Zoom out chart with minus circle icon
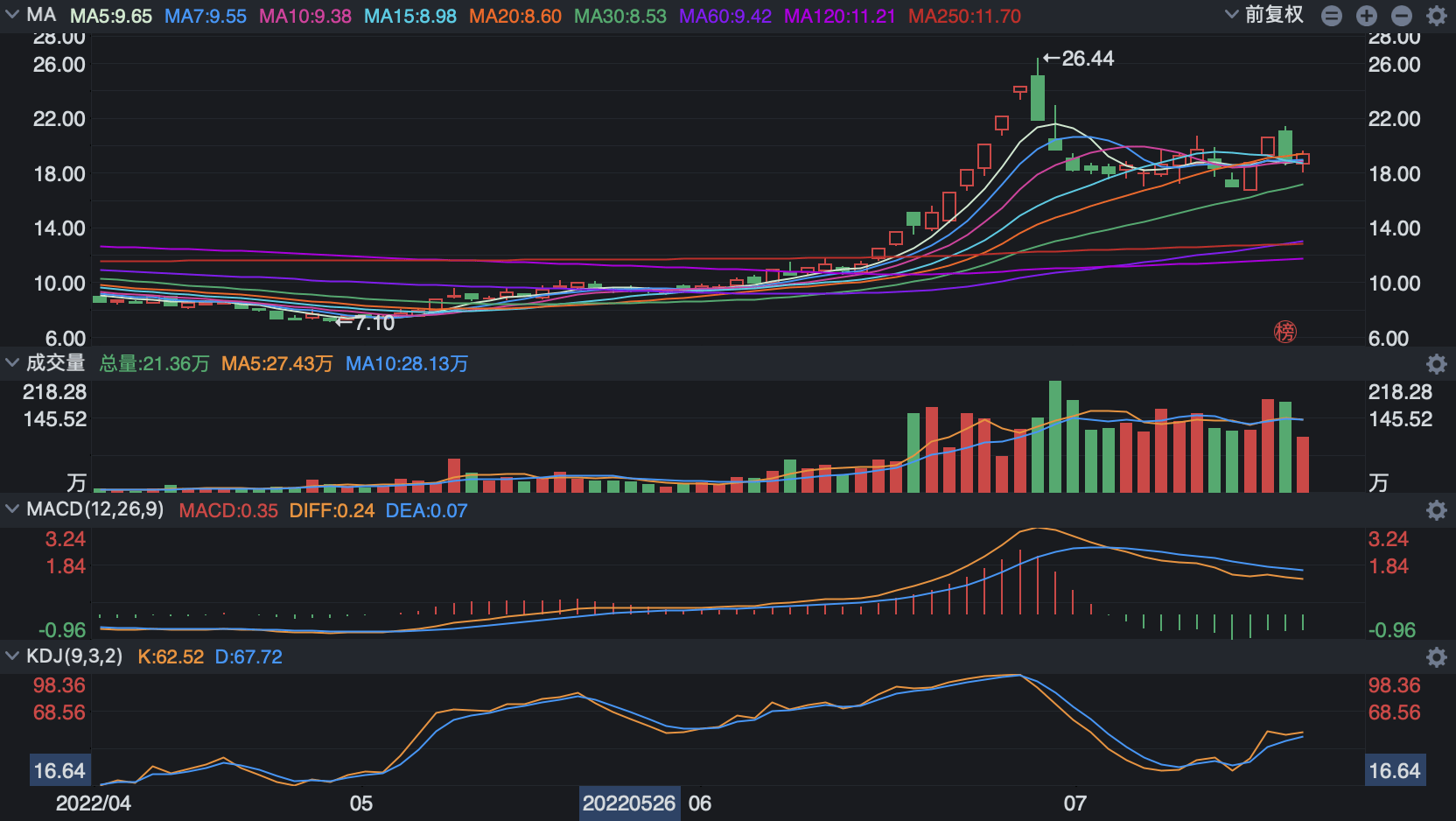The height and width of the screenshot is (821, 1456). (1402, 16)
